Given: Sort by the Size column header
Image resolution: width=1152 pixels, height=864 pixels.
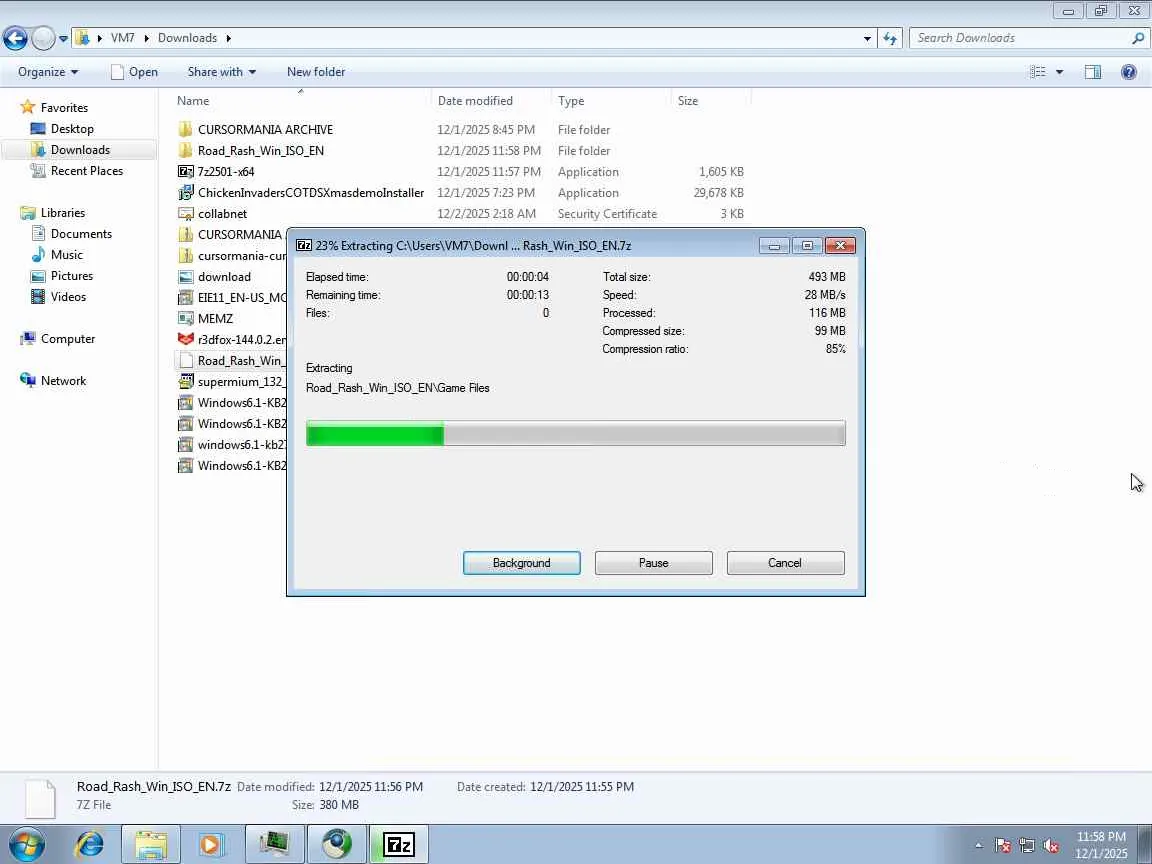Looking at the screenshot, I should tap(688, 101).
